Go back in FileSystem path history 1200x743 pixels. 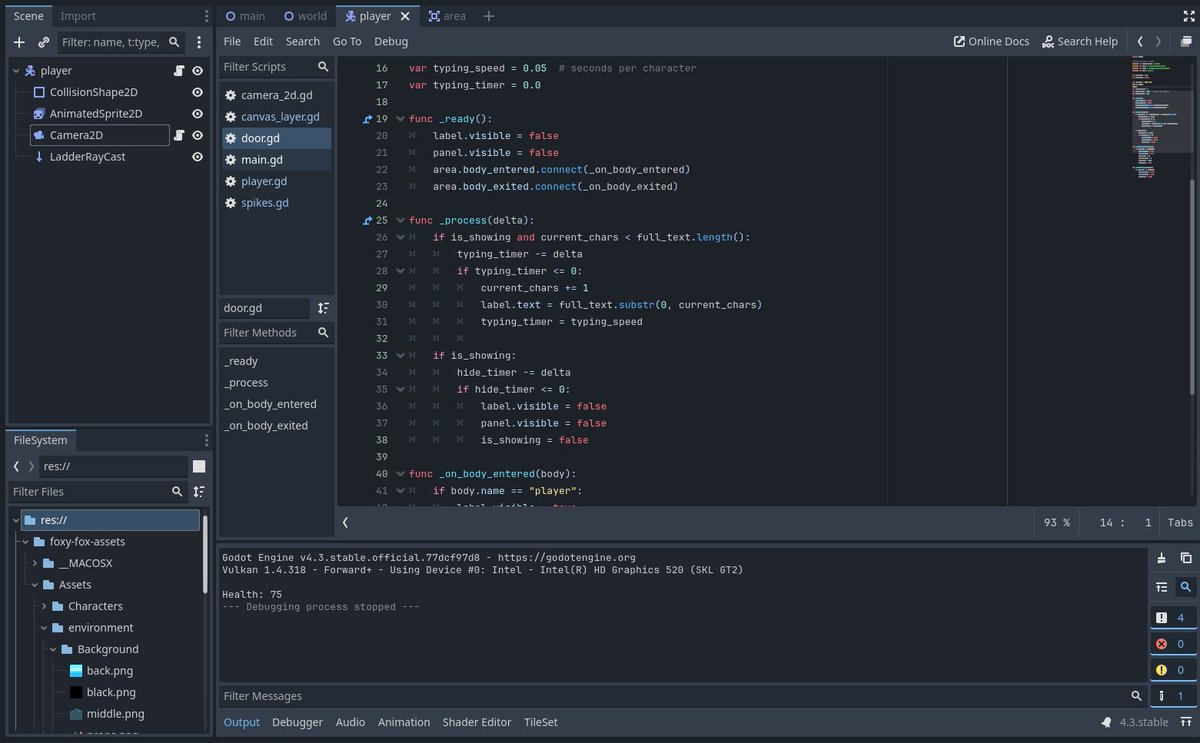16,467
